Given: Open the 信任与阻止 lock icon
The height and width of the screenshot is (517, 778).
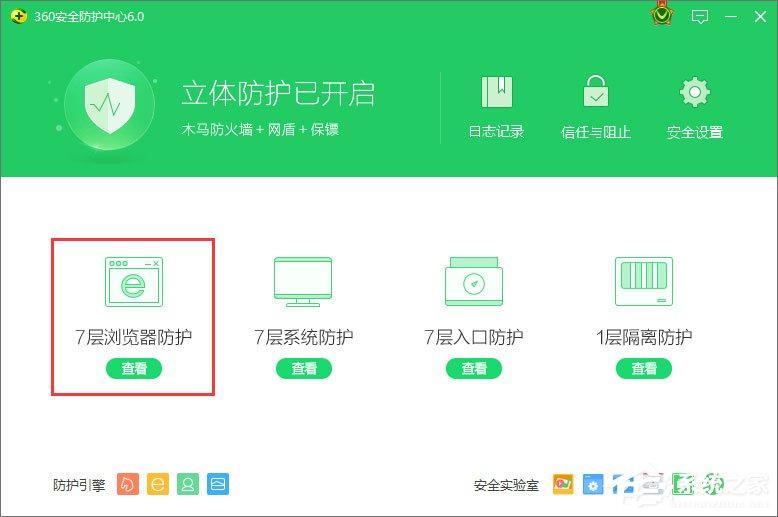Looking at the screenshot, I should (596, 91).
